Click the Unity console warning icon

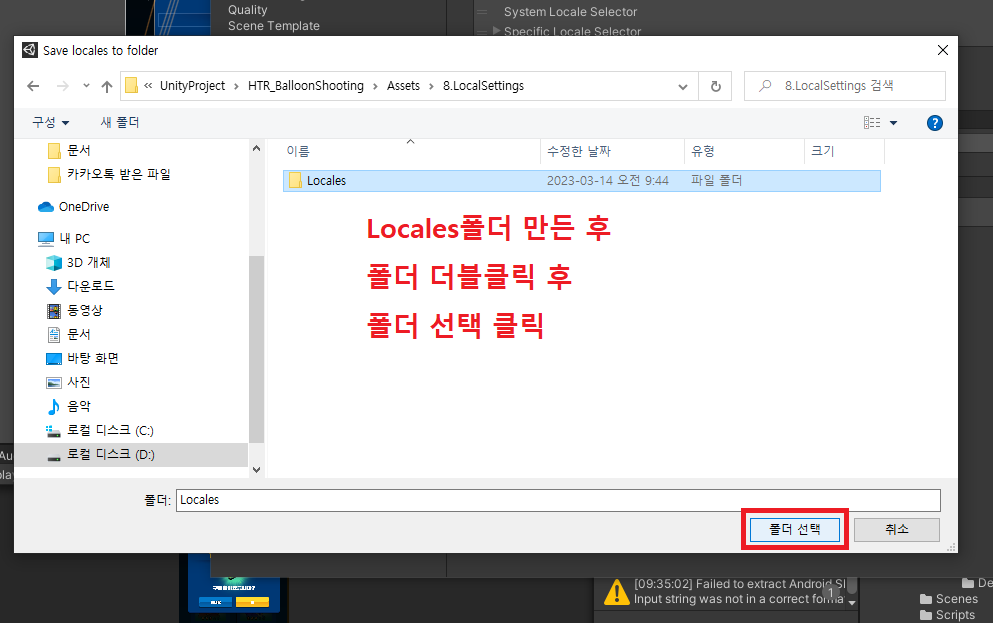point(616,593)
